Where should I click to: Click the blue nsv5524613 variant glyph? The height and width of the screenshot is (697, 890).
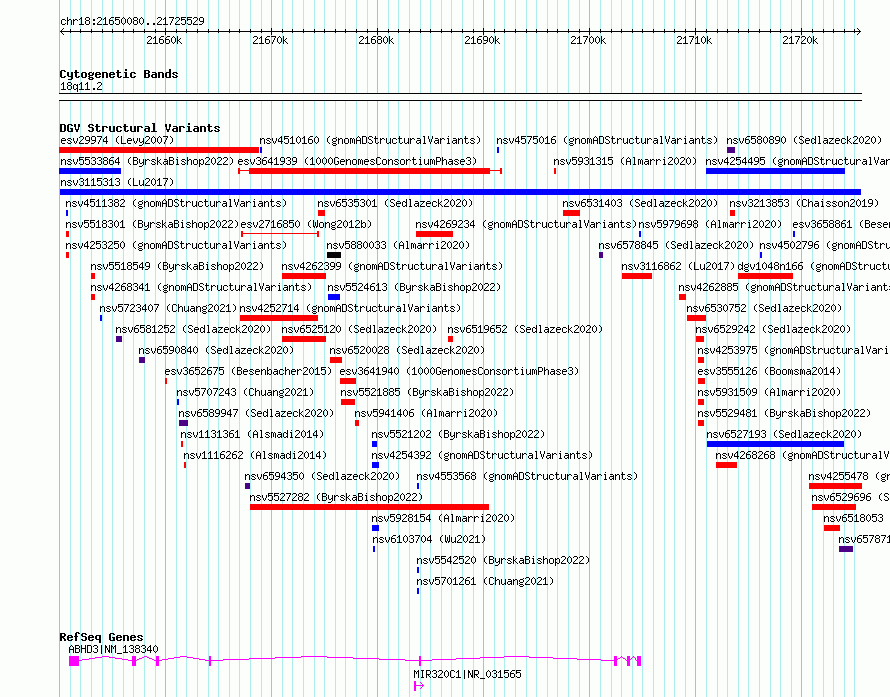334,297
